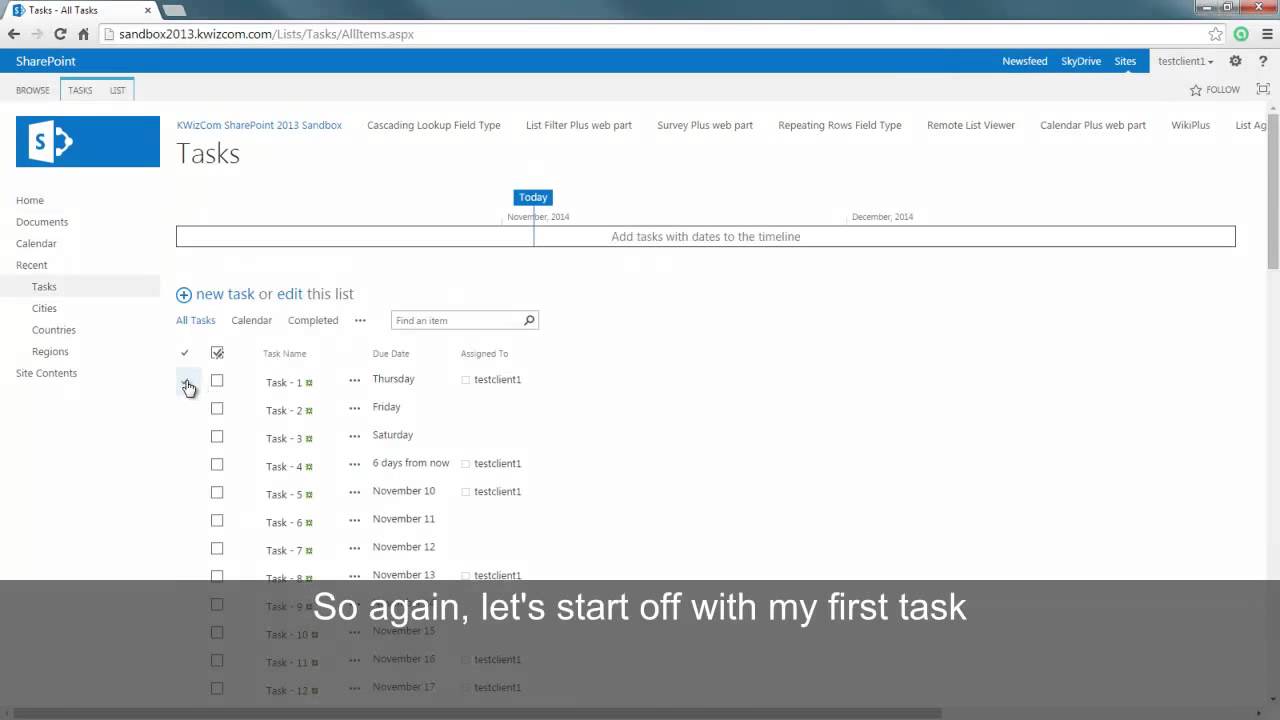The height and width of the screenshot is (720, 1280).
Task: Click the testclient1 assignee of Task - 4
Action: click(497, 464)
